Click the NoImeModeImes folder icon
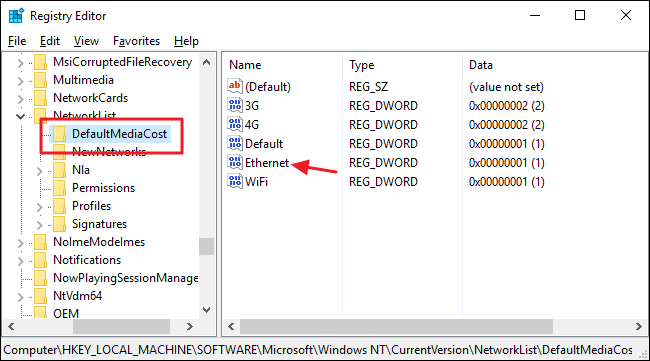650x361 pixels. [x=40, y=242]
